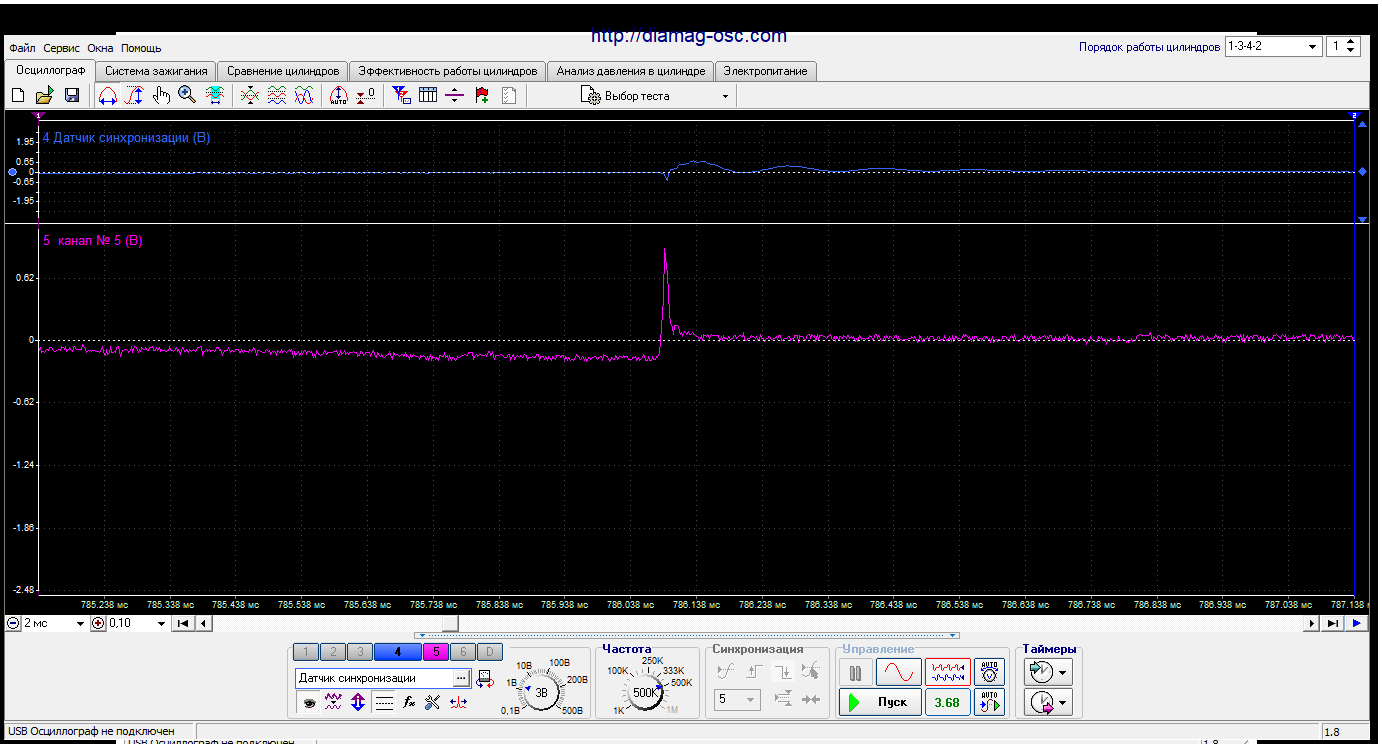Select the magenta channel 5 button
Viewport: 1382px width, 744px height.
pyautogui.click(x=436, y=652)
